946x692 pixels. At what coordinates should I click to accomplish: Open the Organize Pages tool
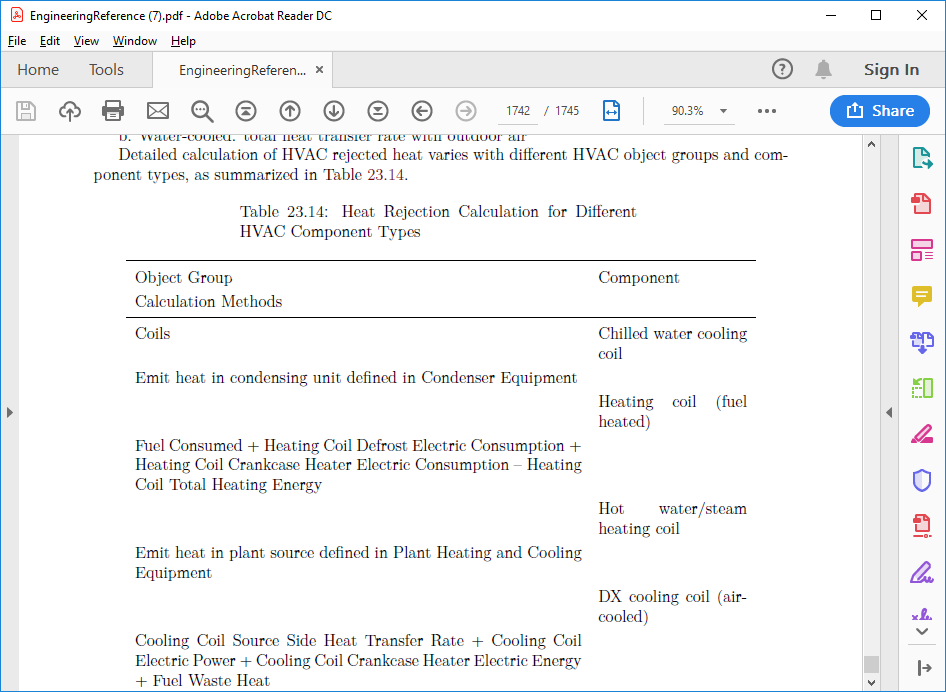[921, 250]
